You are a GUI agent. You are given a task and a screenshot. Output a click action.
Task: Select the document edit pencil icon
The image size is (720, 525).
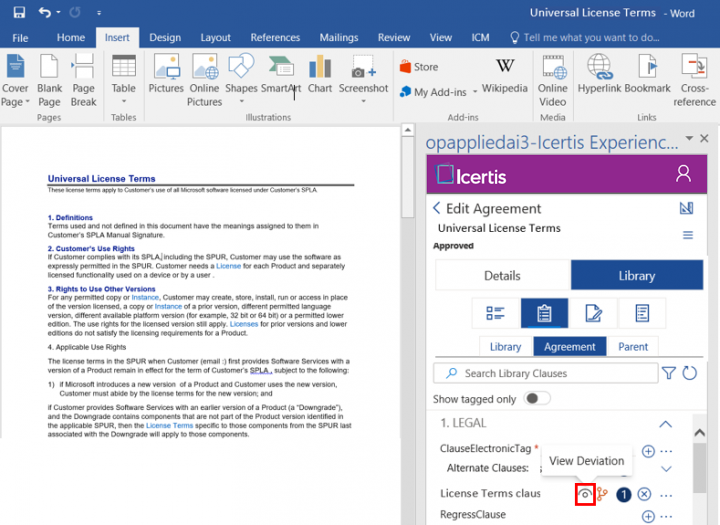pyautogui.click(x=593, y=313)
